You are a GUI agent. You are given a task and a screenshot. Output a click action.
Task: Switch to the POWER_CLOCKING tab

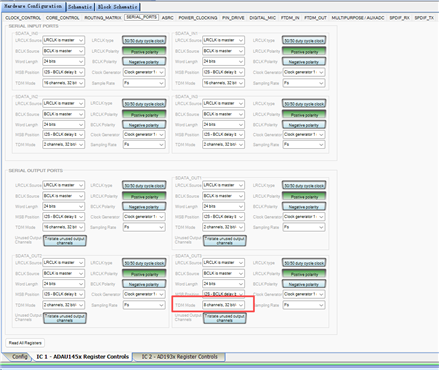coord(198,18)
